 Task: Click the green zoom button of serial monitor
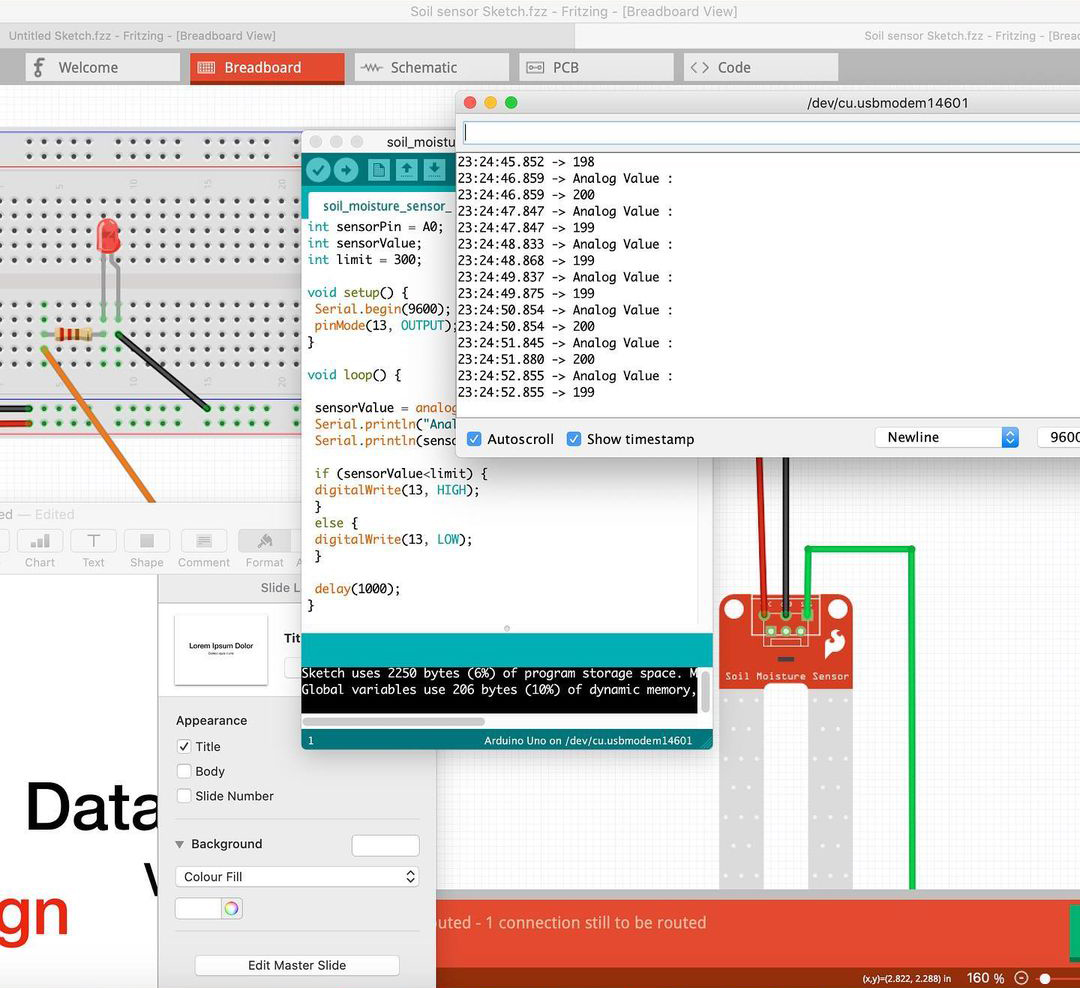point(511,103)
